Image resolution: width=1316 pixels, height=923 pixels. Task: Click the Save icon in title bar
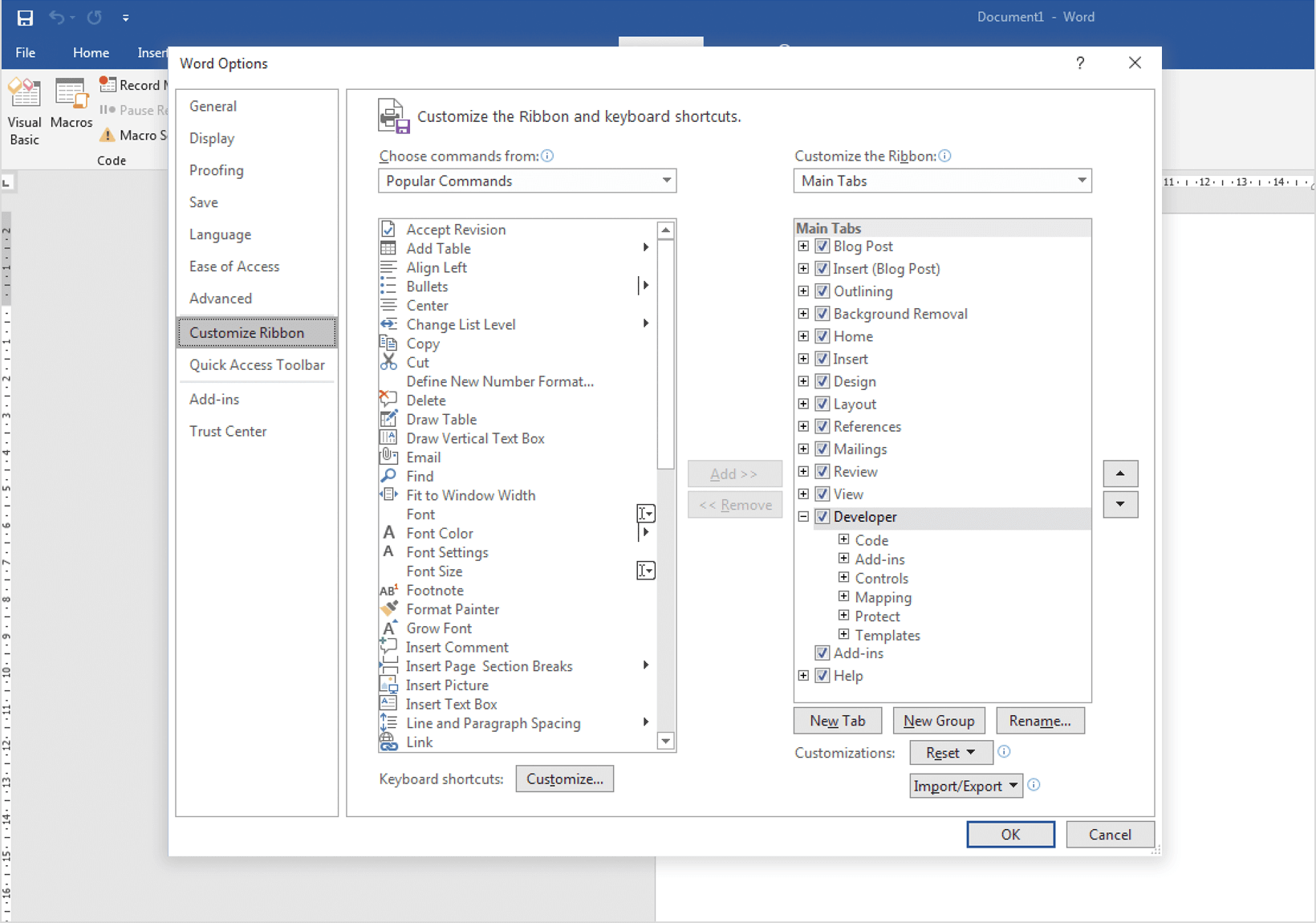(x=26, y=18)
